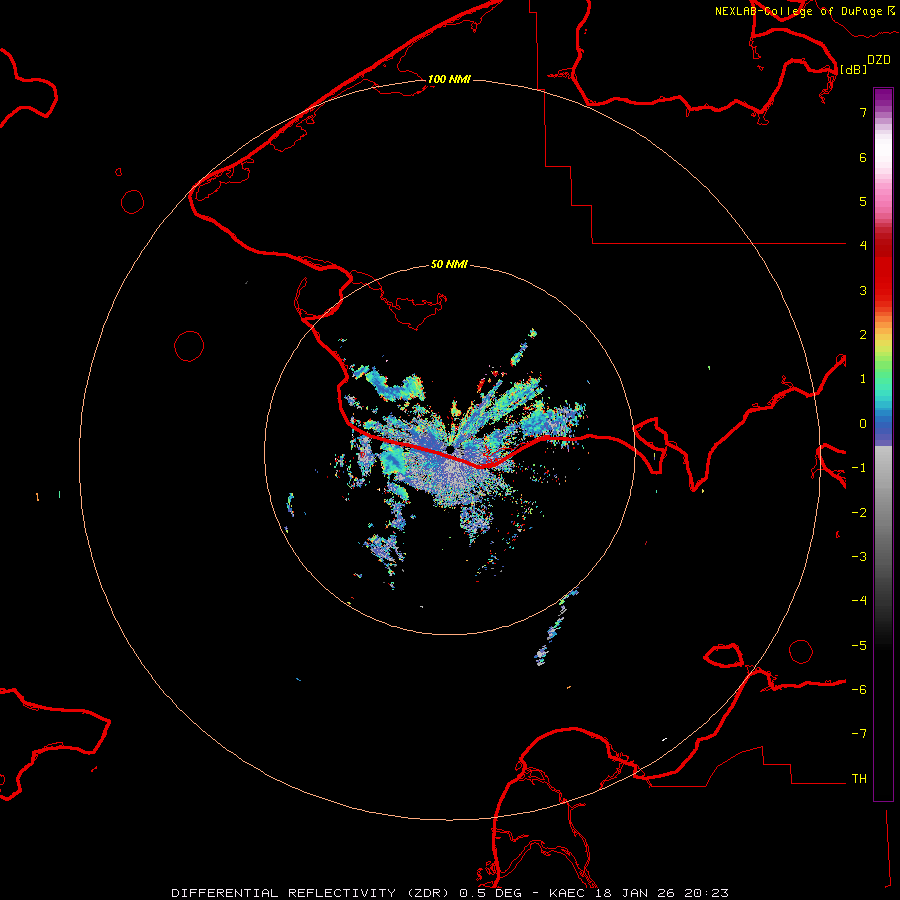Click the '3' value on the color scale

tap(863, 290)
